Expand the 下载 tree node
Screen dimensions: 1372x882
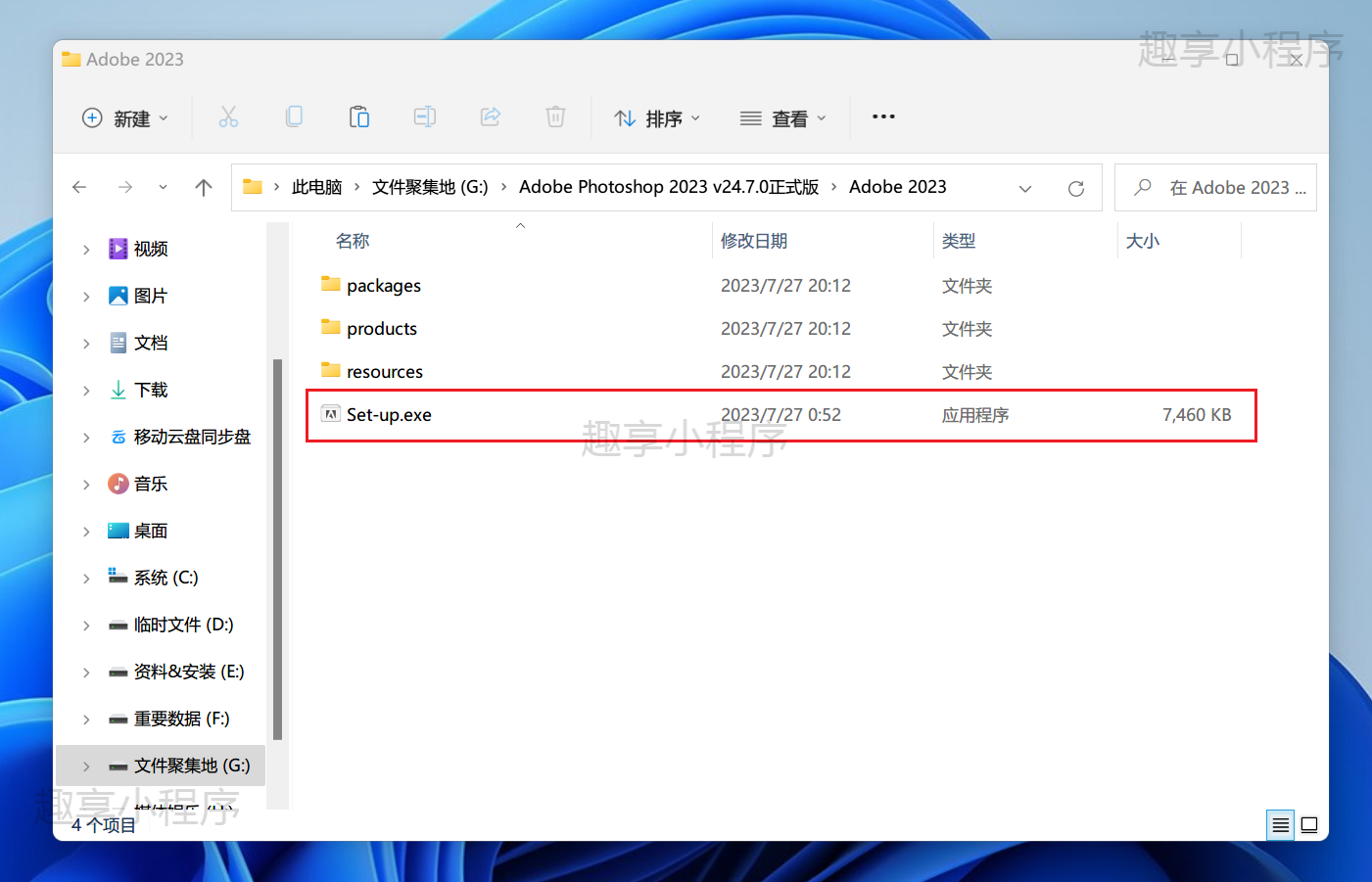(x=86, y=391)
